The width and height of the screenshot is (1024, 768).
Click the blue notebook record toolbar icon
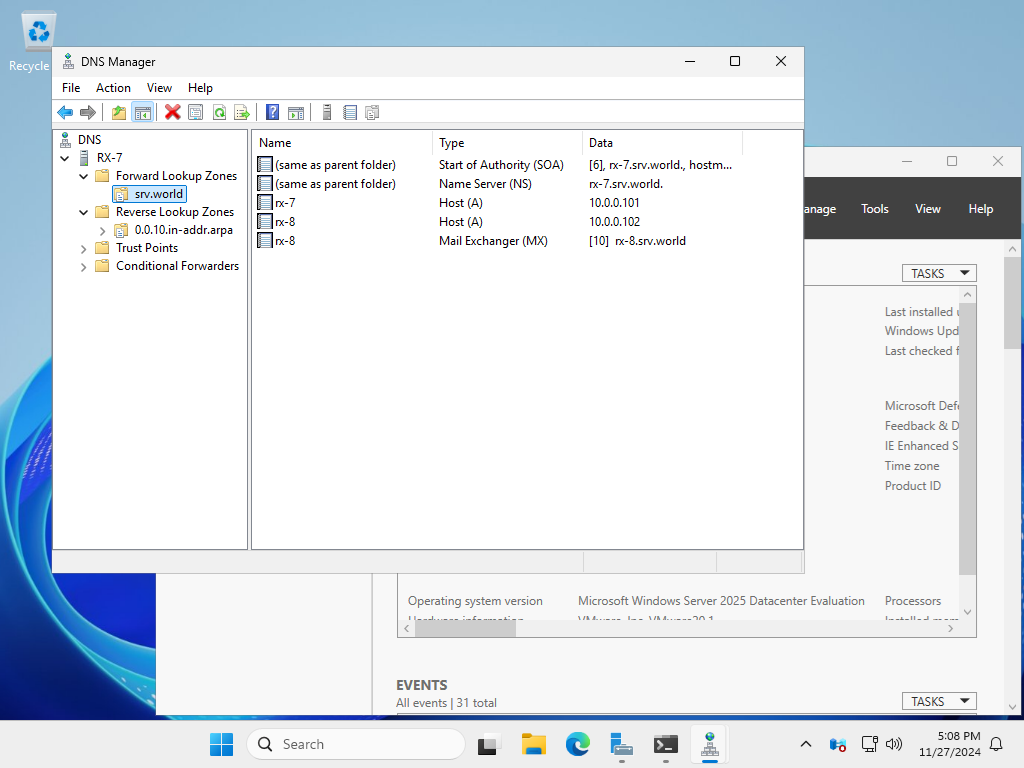[350, 112]
